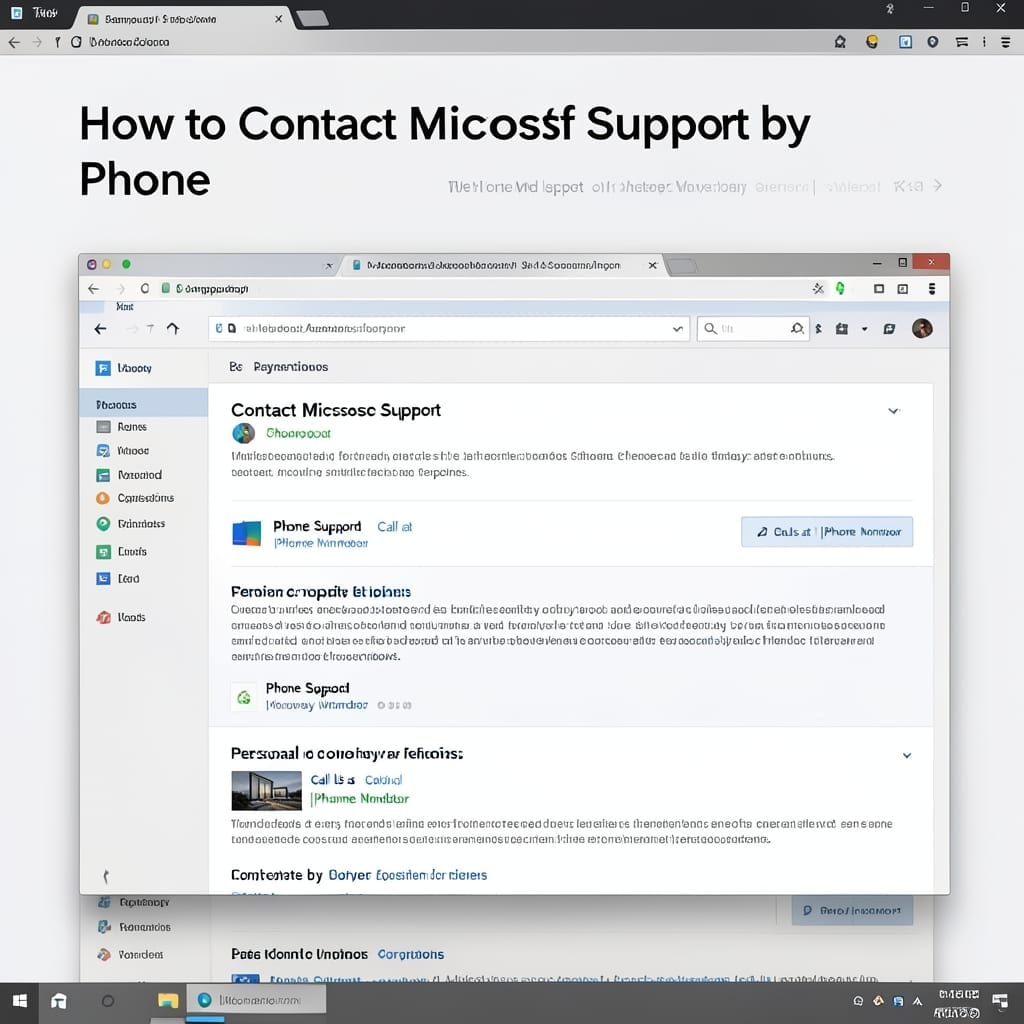Viewport: 1024px width, 1024px height.
Task: Open the light-blue chat-style sidebar icon
Action: pos(103,451)
